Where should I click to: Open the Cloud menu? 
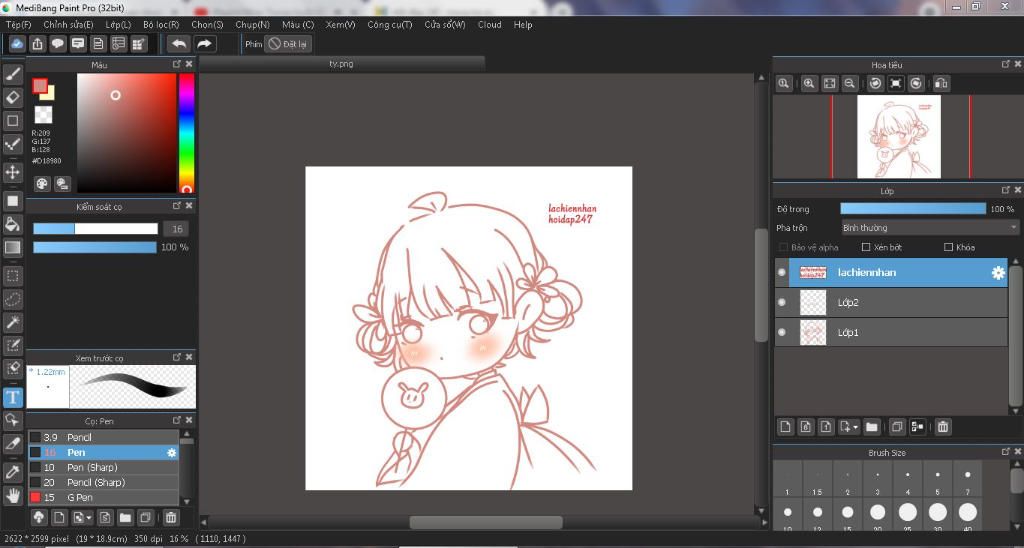490,25
